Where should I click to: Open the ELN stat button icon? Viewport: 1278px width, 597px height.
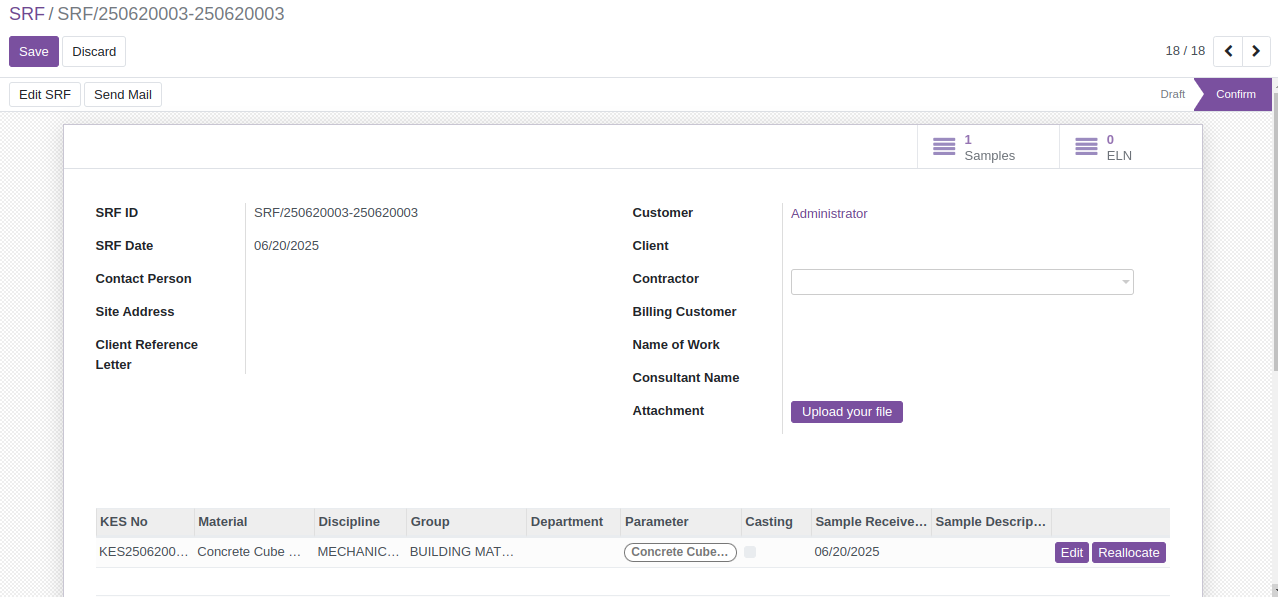click(x=1086, y=147)
